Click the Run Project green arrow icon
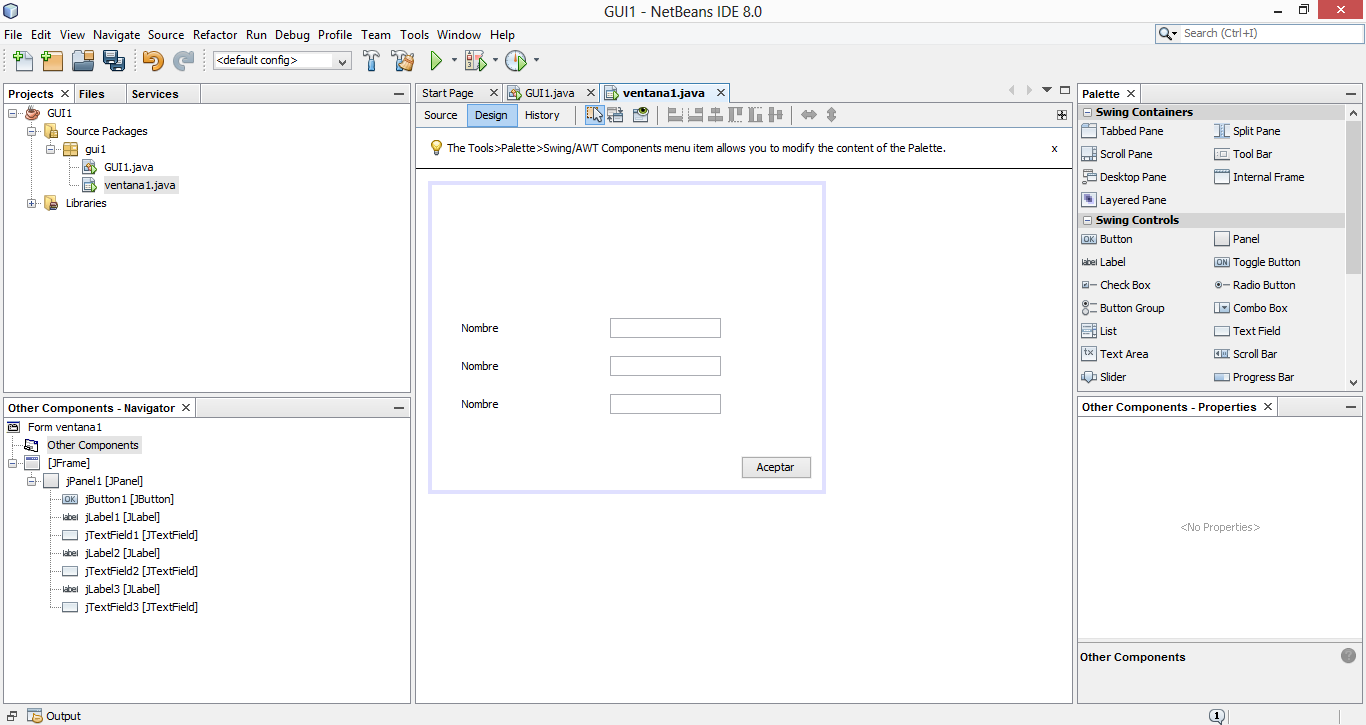The image size is (1366, 725). (x=438, y=61)
